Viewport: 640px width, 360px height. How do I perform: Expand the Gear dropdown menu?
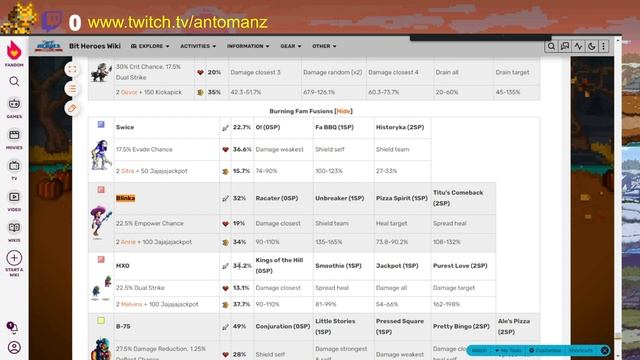[291, 46]
